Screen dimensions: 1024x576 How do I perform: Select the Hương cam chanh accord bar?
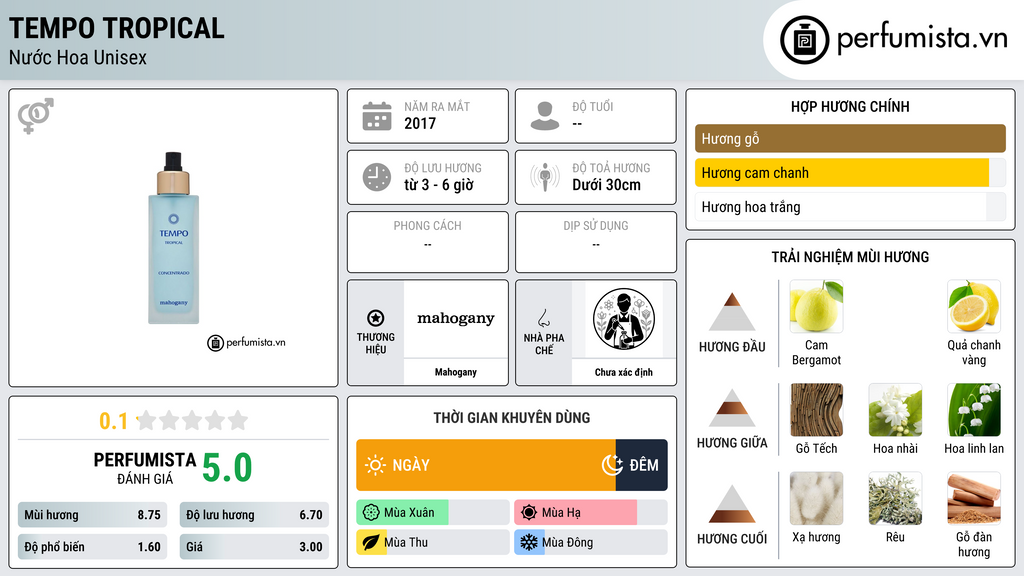click(850, 173)
